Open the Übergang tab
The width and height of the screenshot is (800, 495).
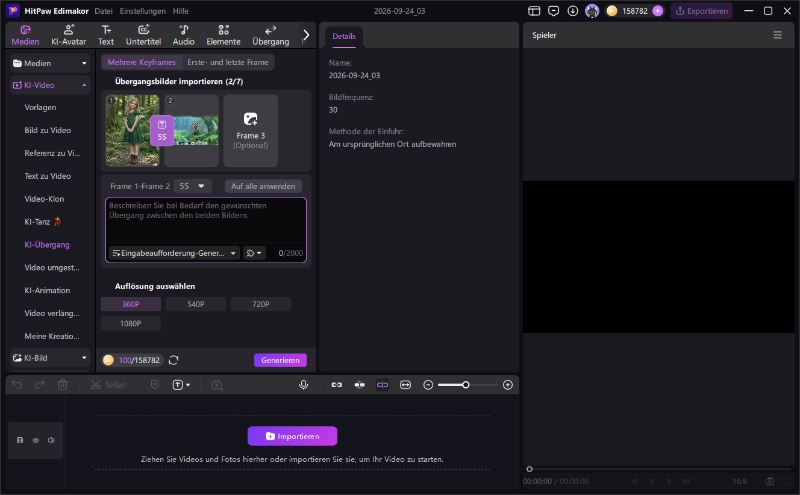click(x=270, y=35)
